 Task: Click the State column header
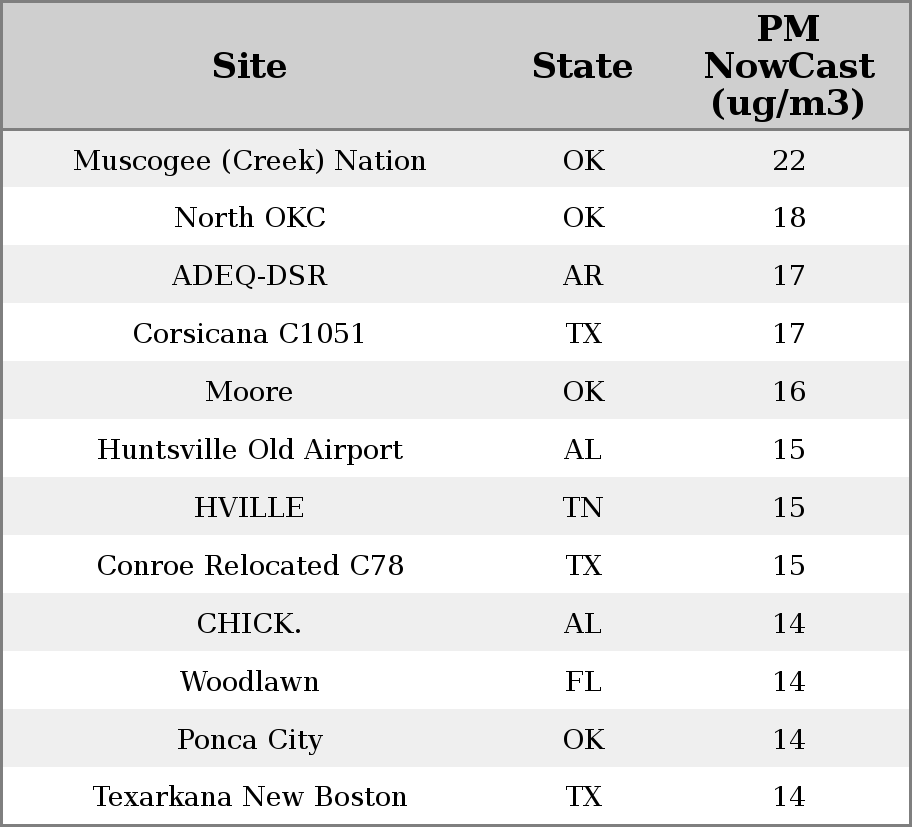point(582,66)
